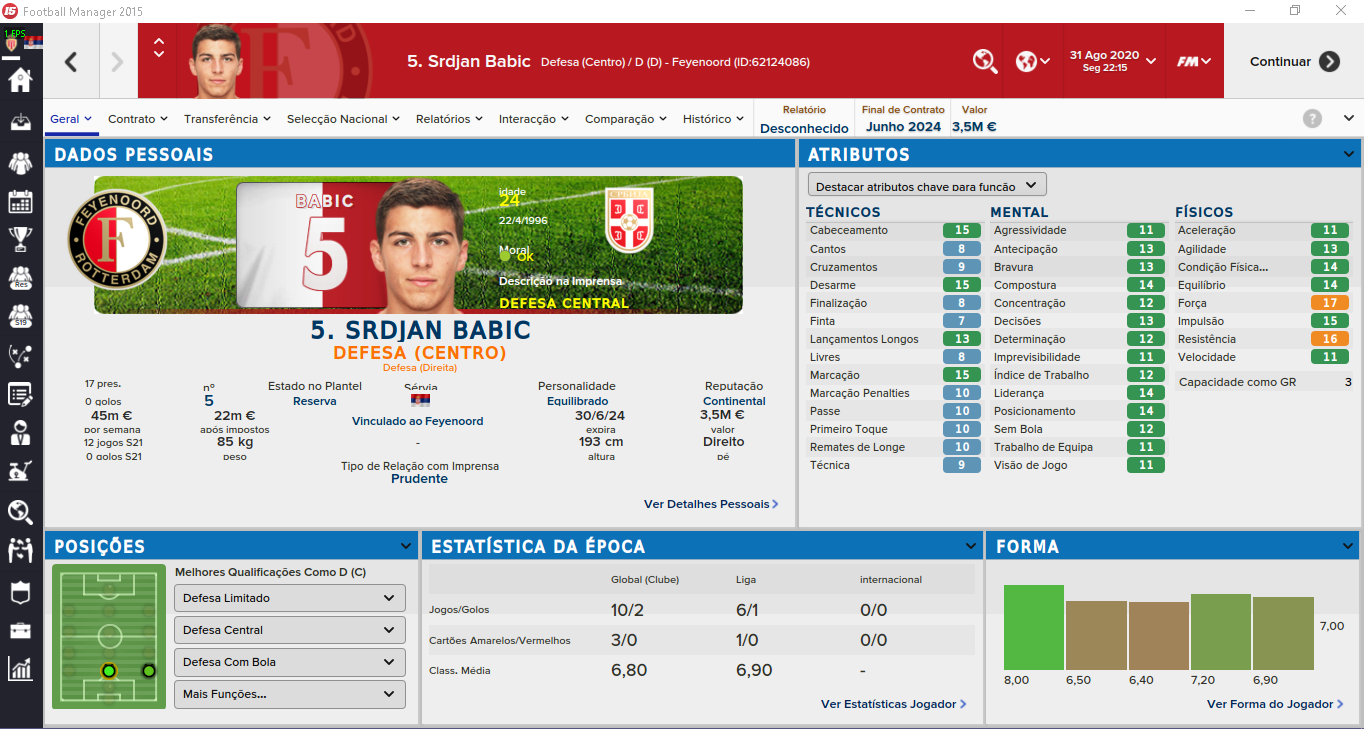Click the Cabeceamento attribute row
Image resolution: width=1364 pixels, height=729 pixels.
tap(894, 230)
